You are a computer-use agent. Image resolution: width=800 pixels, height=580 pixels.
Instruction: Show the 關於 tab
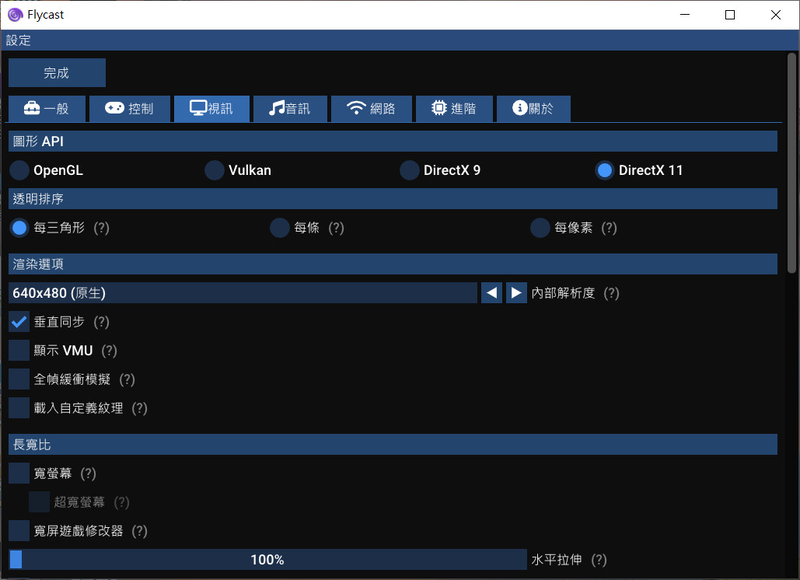(x=534, y=109)
